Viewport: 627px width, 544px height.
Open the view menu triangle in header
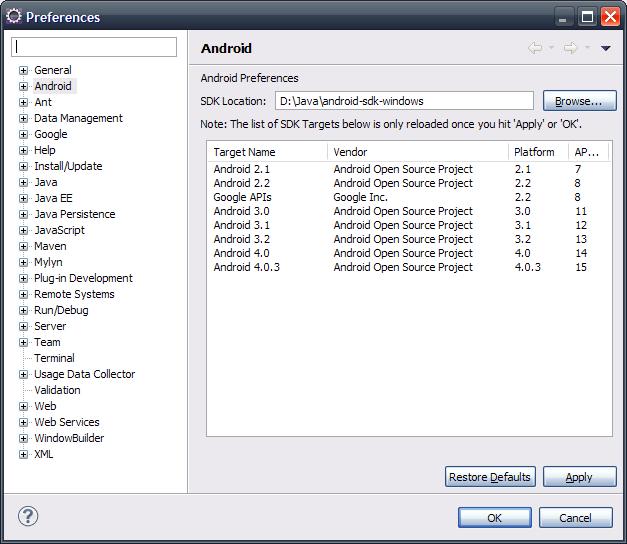click(605, 48)
